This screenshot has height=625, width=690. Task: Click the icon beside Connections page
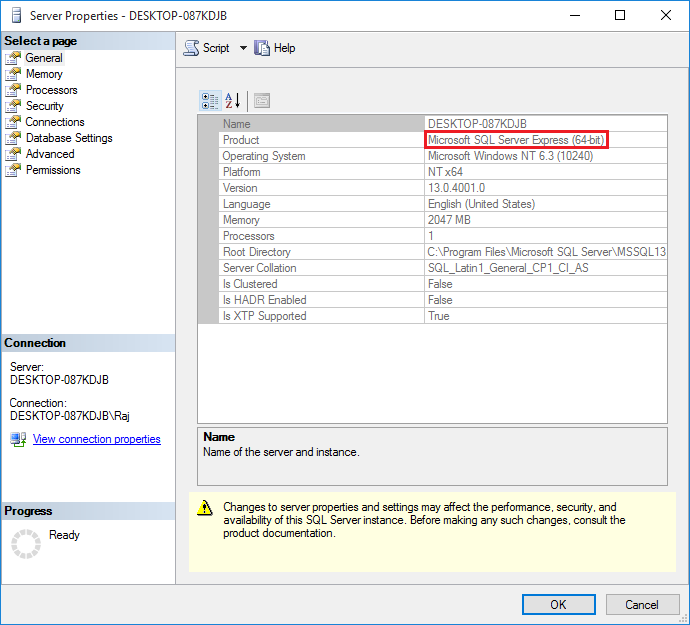pyautogui.click(x=13, y=122)
